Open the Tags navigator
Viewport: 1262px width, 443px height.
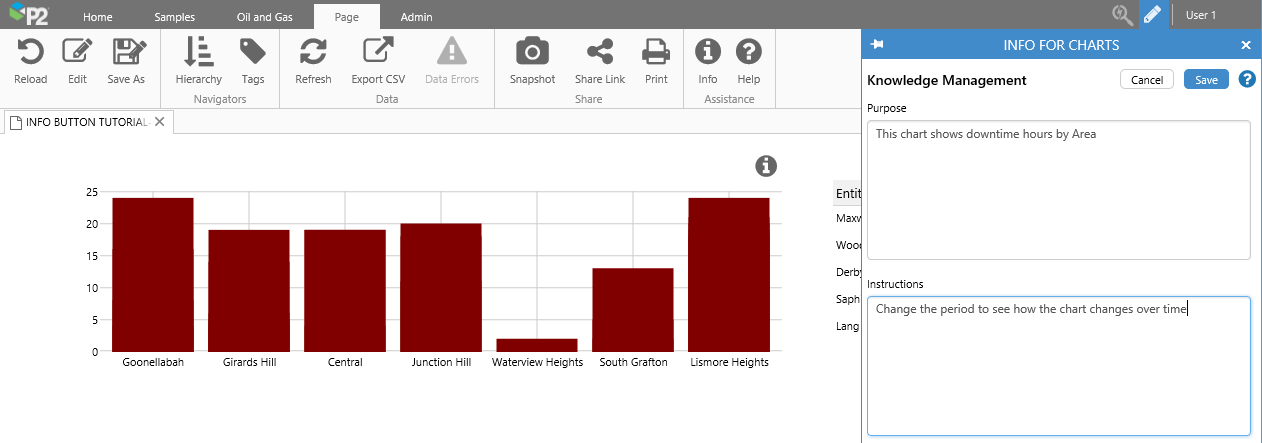(x=253, y=53)
